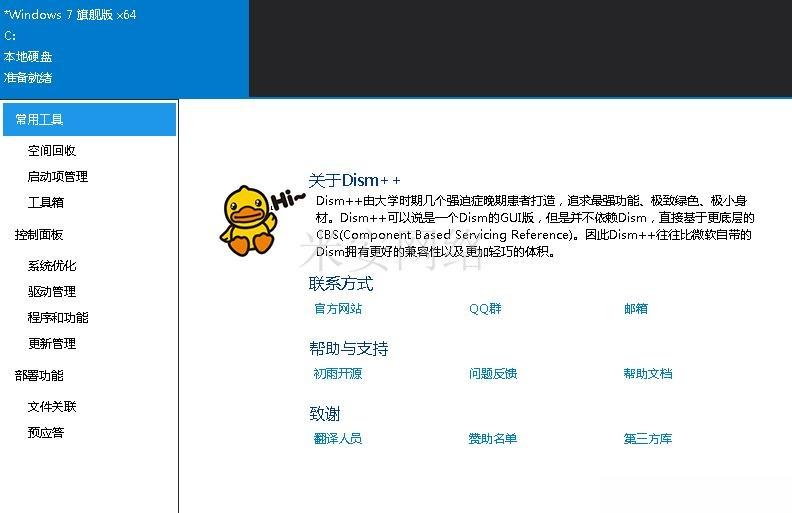Open 预应答 in the sidebar
This screenshot has height=513, width=792.
[x=45, y=433]
